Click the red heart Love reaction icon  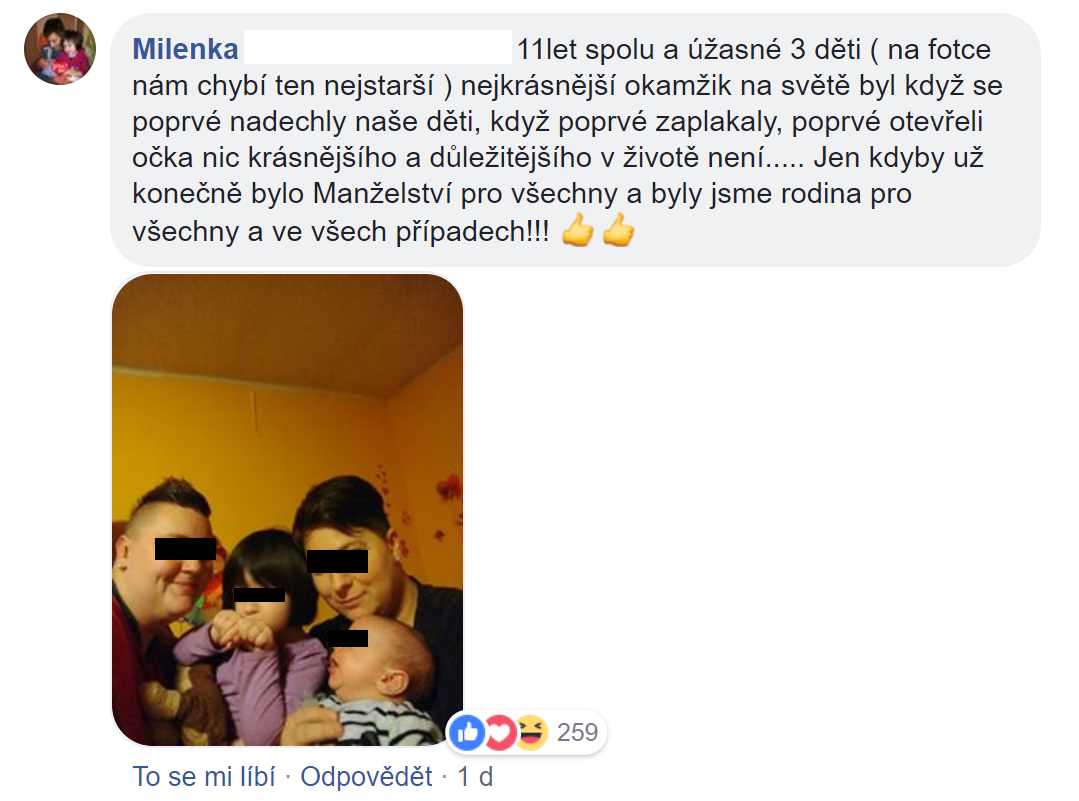coord(500,732)
